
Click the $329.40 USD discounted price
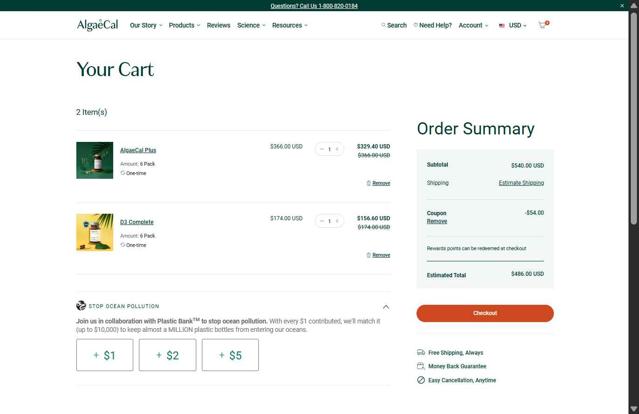coord(373,146)
